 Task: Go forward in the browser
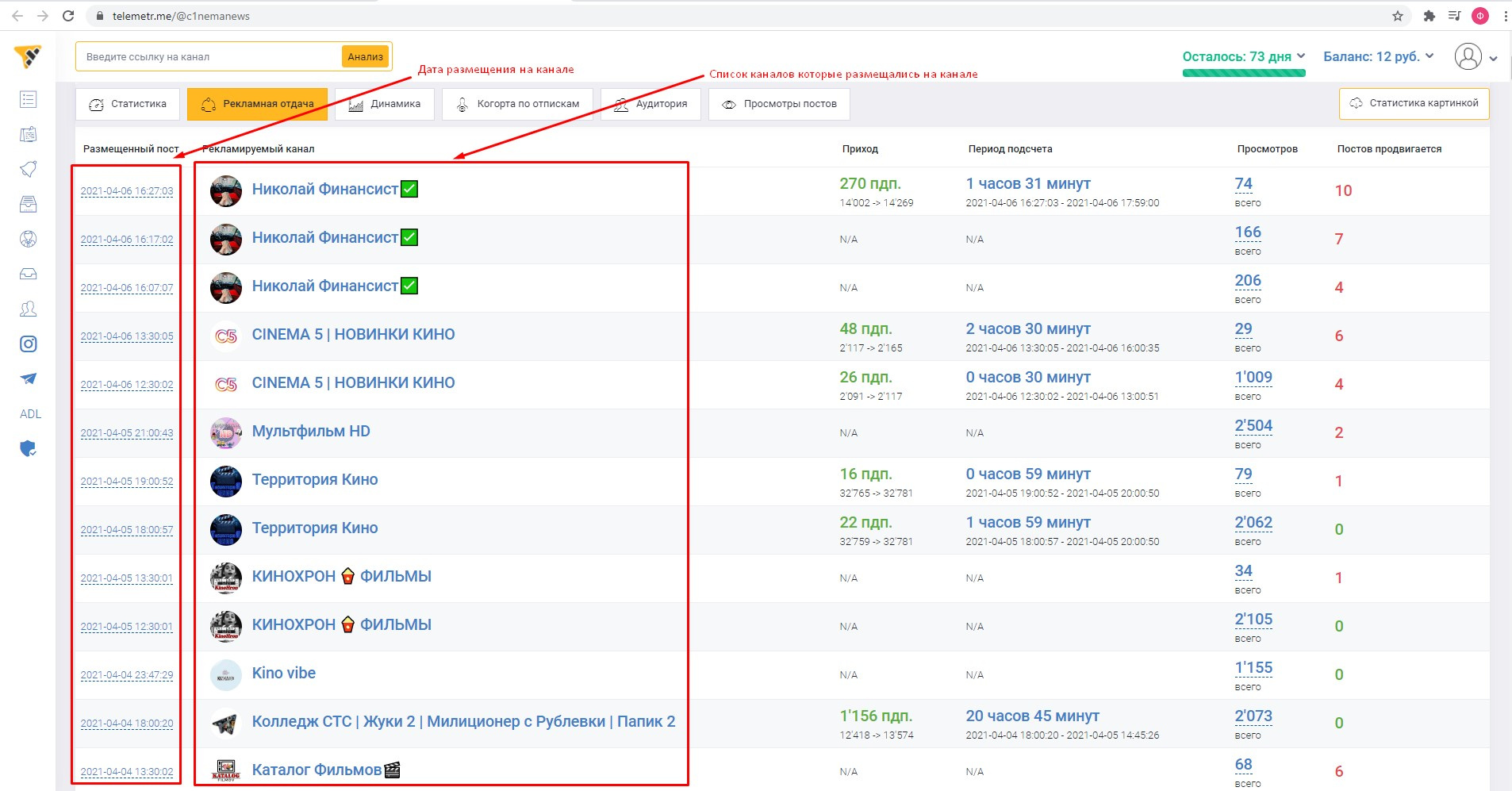coord(43,16)
